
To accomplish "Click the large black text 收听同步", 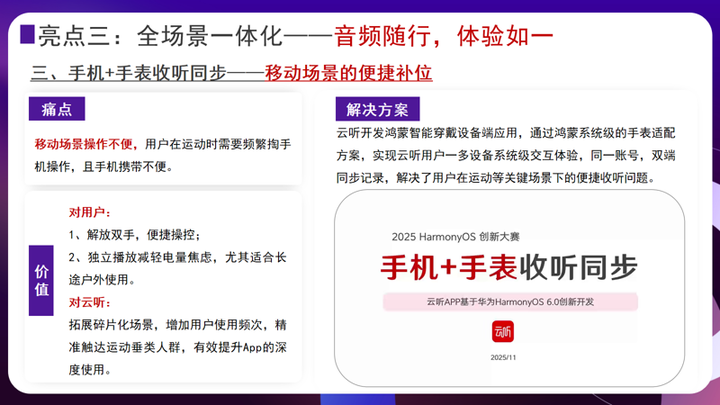I will pyautogui.click(x=579, y=267).
